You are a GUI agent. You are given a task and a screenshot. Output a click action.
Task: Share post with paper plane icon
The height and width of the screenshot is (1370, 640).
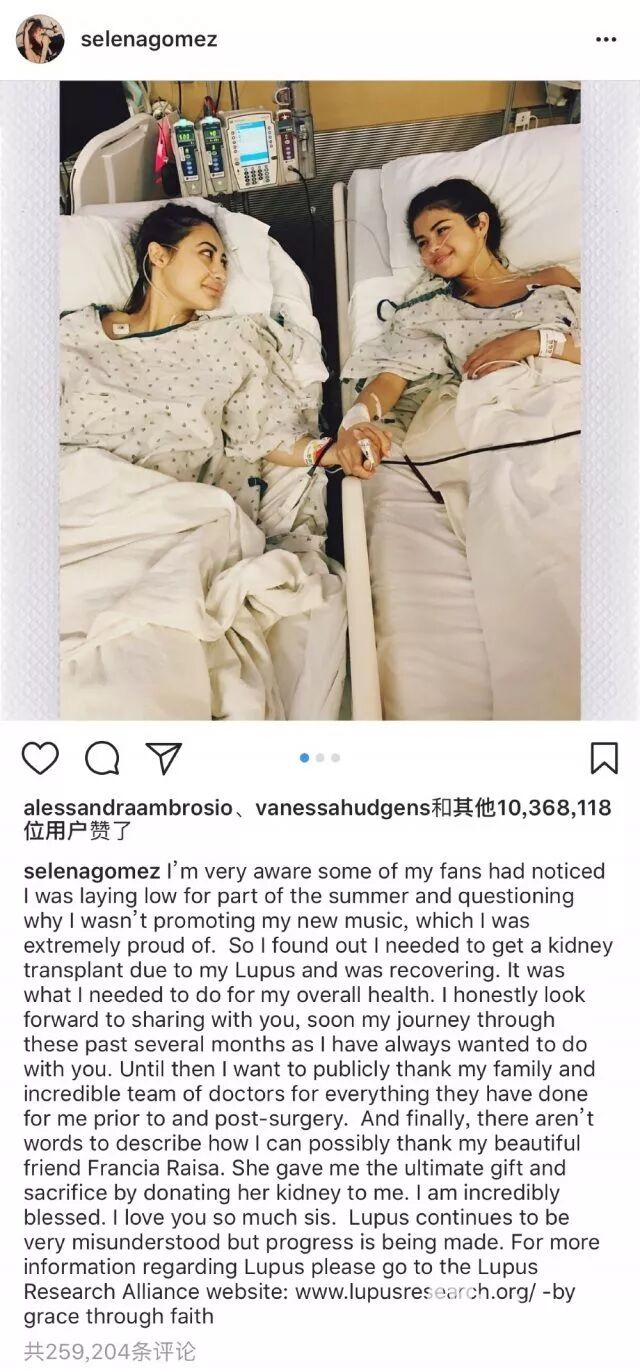pyautogui.click(x=164, y=758)
